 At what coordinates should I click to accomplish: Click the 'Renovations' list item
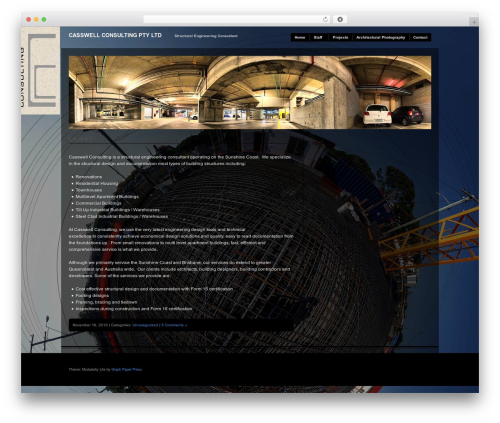click(x=89, y=177)
